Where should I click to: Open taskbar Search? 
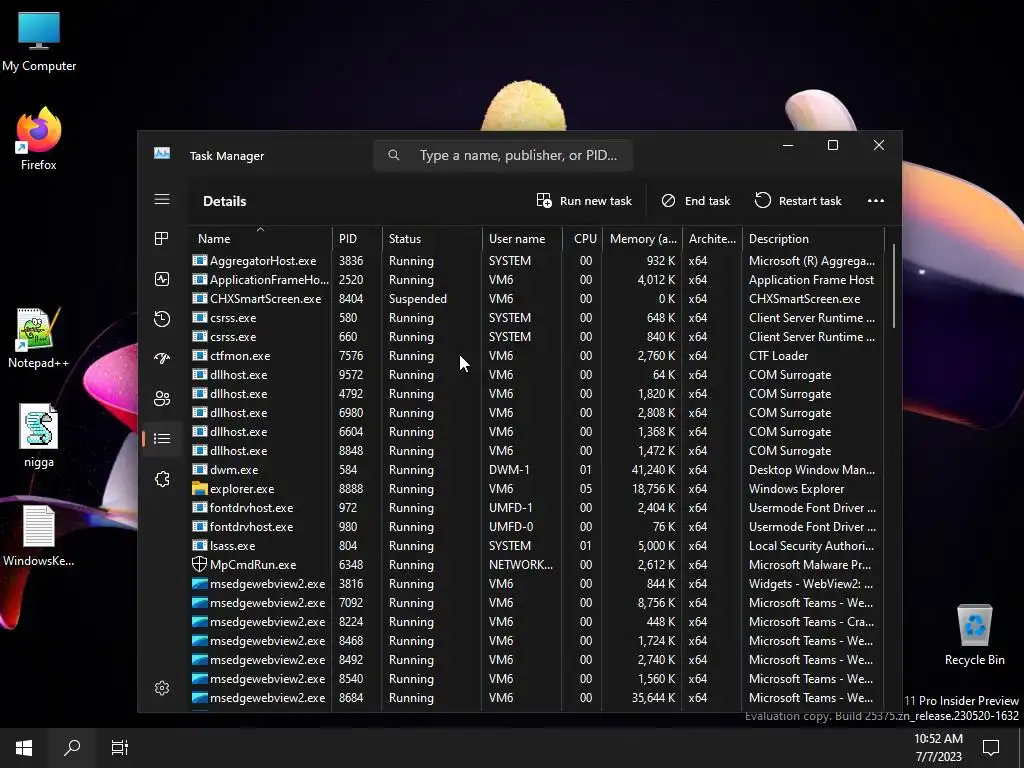[72, 747]
